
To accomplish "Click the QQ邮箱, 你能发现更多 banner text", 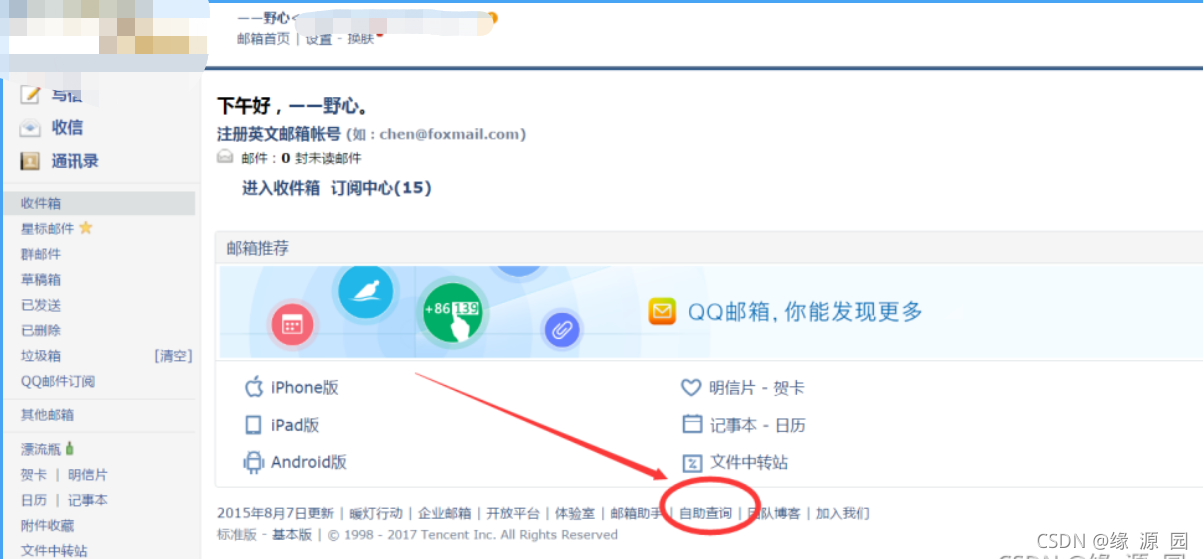I will (805, 311).
